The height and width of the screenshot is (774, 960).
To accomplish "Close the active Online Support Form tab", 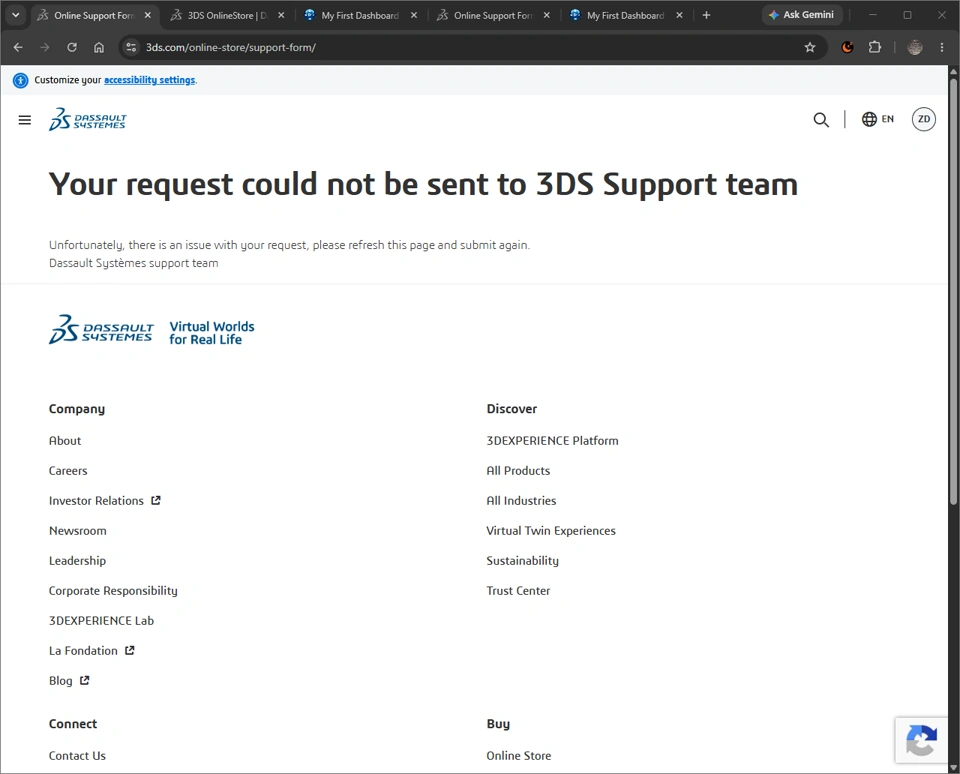I will [148, 15].
